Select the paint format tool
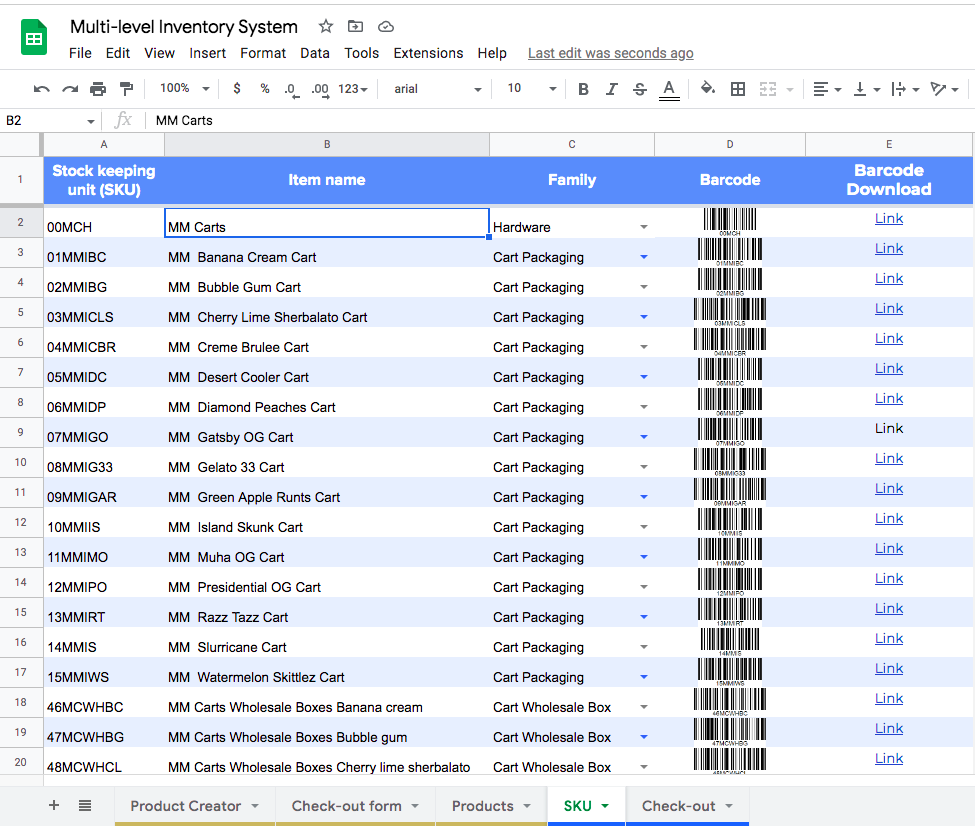Viewport: 975px width, 826px height. (x=126, y=89)
